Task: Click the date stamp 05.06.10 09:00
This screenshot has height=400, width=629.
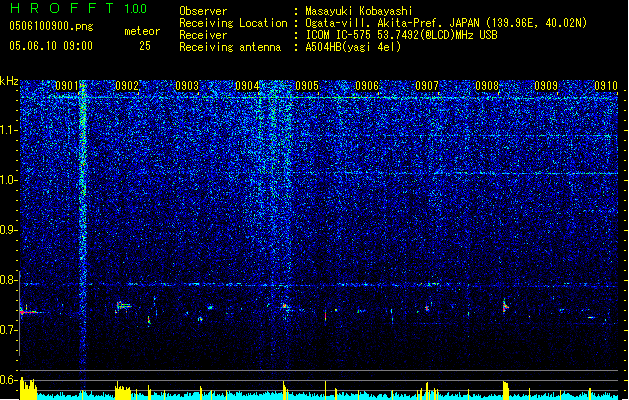Action: pyautogui.click(x=51, y=46)
